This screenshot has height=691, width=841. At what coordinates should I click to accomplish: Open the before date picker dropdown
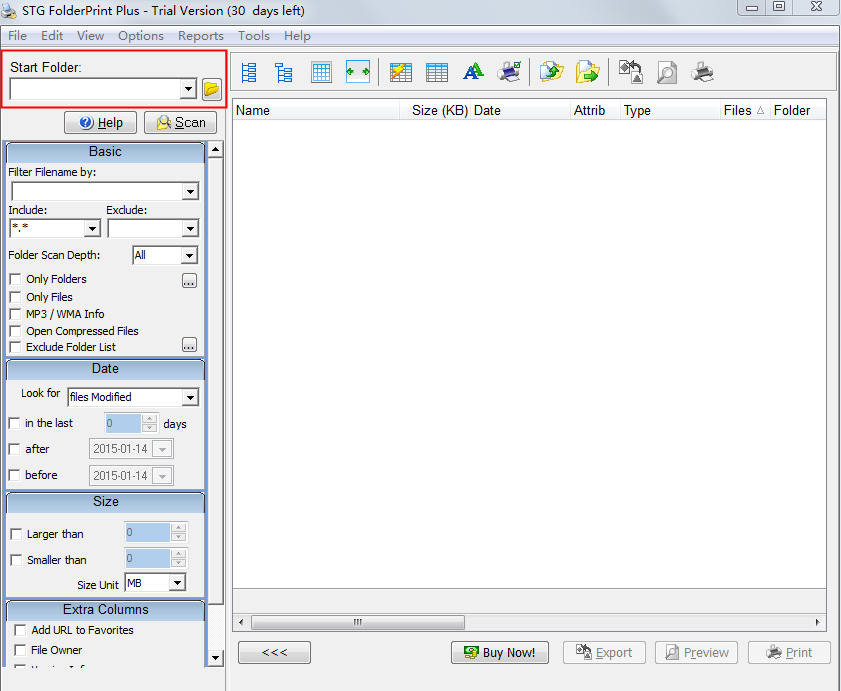(162, 475)
